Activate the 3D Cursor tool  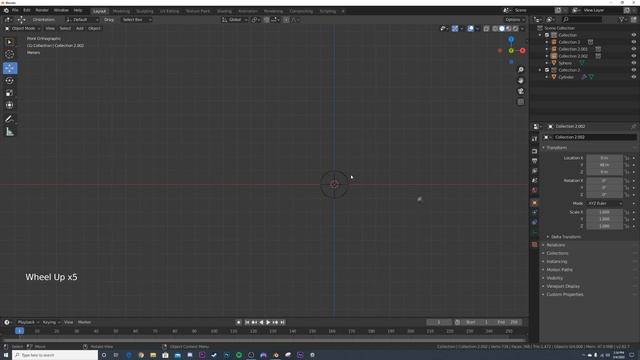[10, 54]
